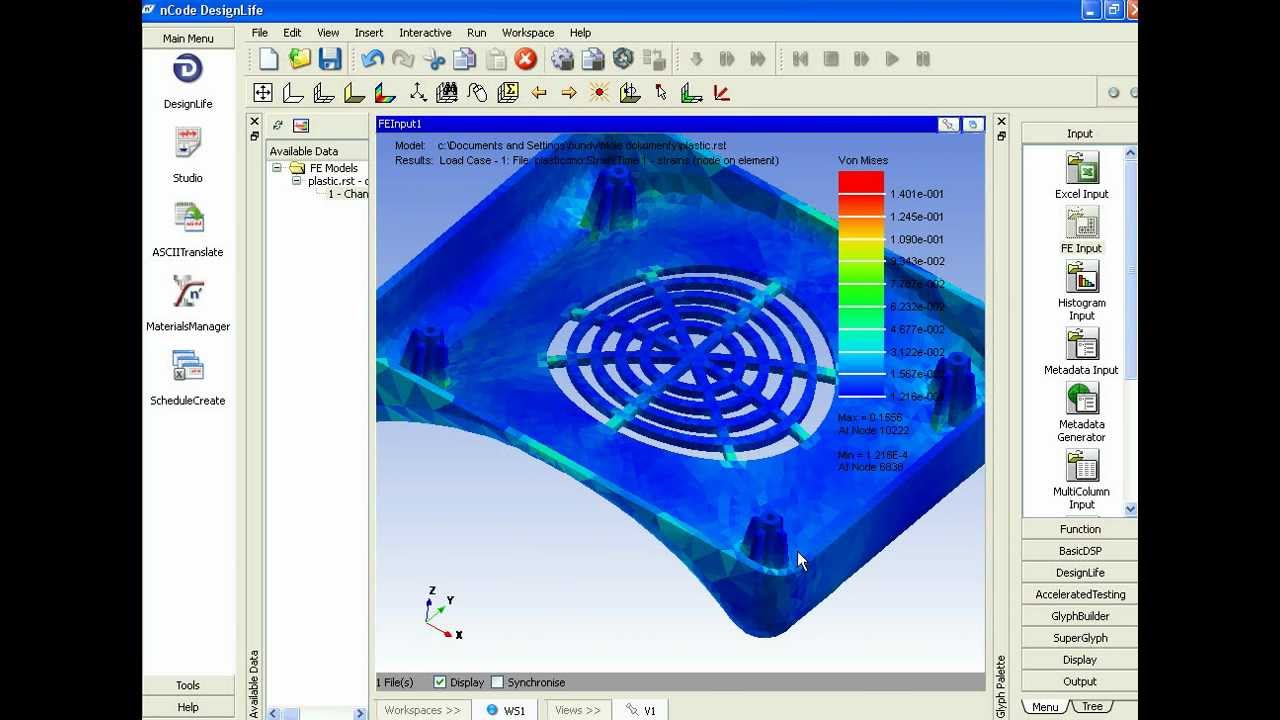Click the red diagonal arrow axis icon
Viewport: 1280px width, 720px height.
tap(721, 93)
